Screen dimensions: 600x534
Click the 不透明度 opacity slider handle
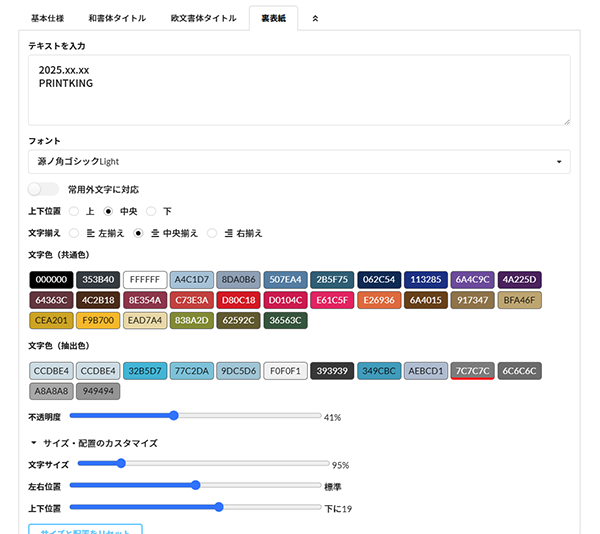173,415
